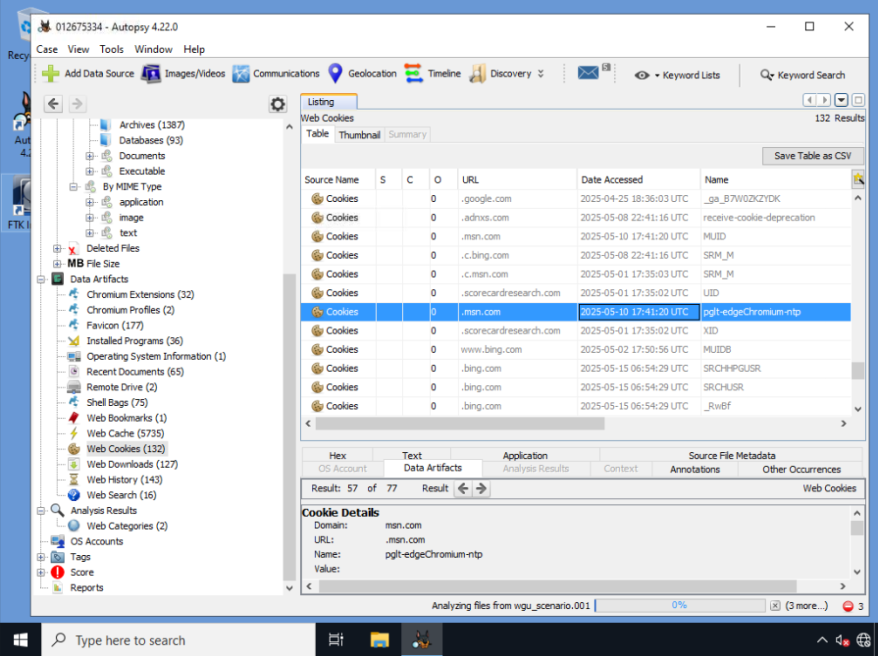Viewport: 878px width, 656px height.
Task: Collapse the Data Artifacts tree node
Action: [x=41, y=279]
